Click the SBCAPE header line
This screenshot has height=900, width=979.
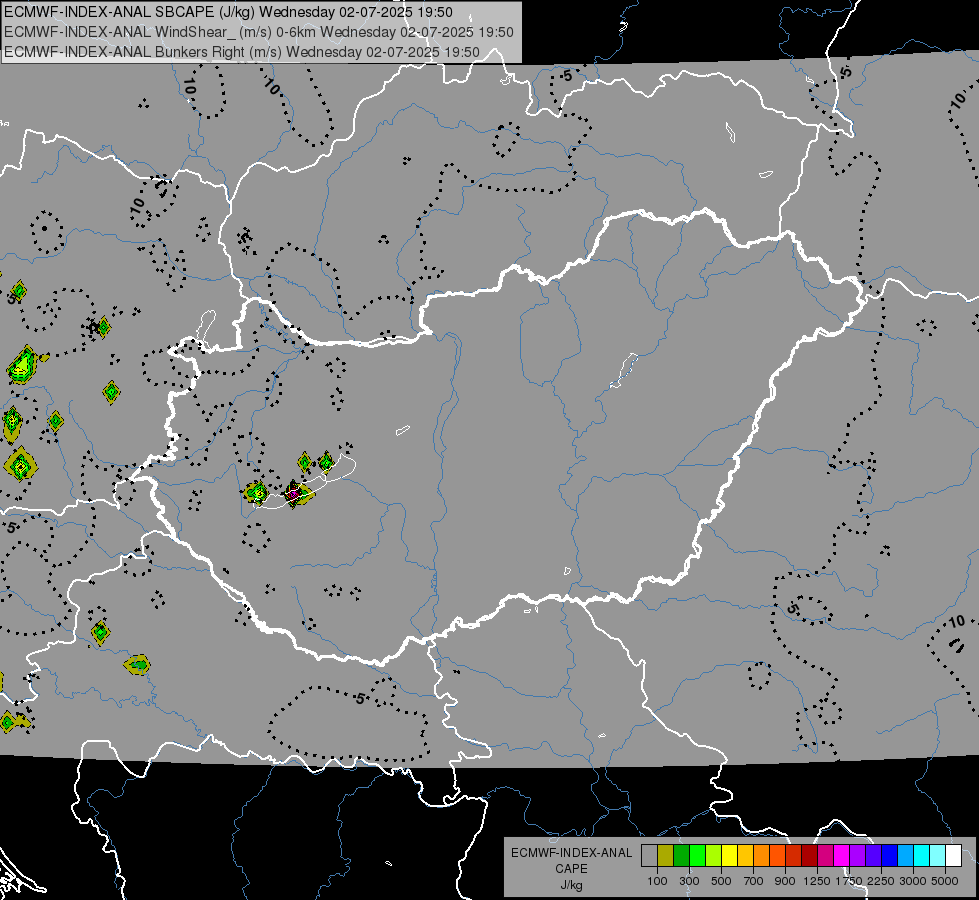pyautogui.click(x=229, y=12)
